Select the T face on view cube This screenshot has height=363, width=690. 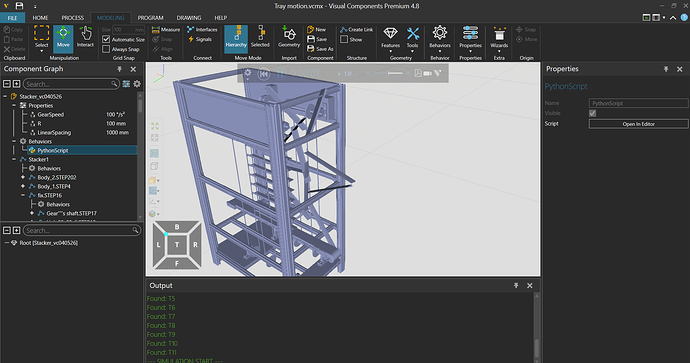177,245
